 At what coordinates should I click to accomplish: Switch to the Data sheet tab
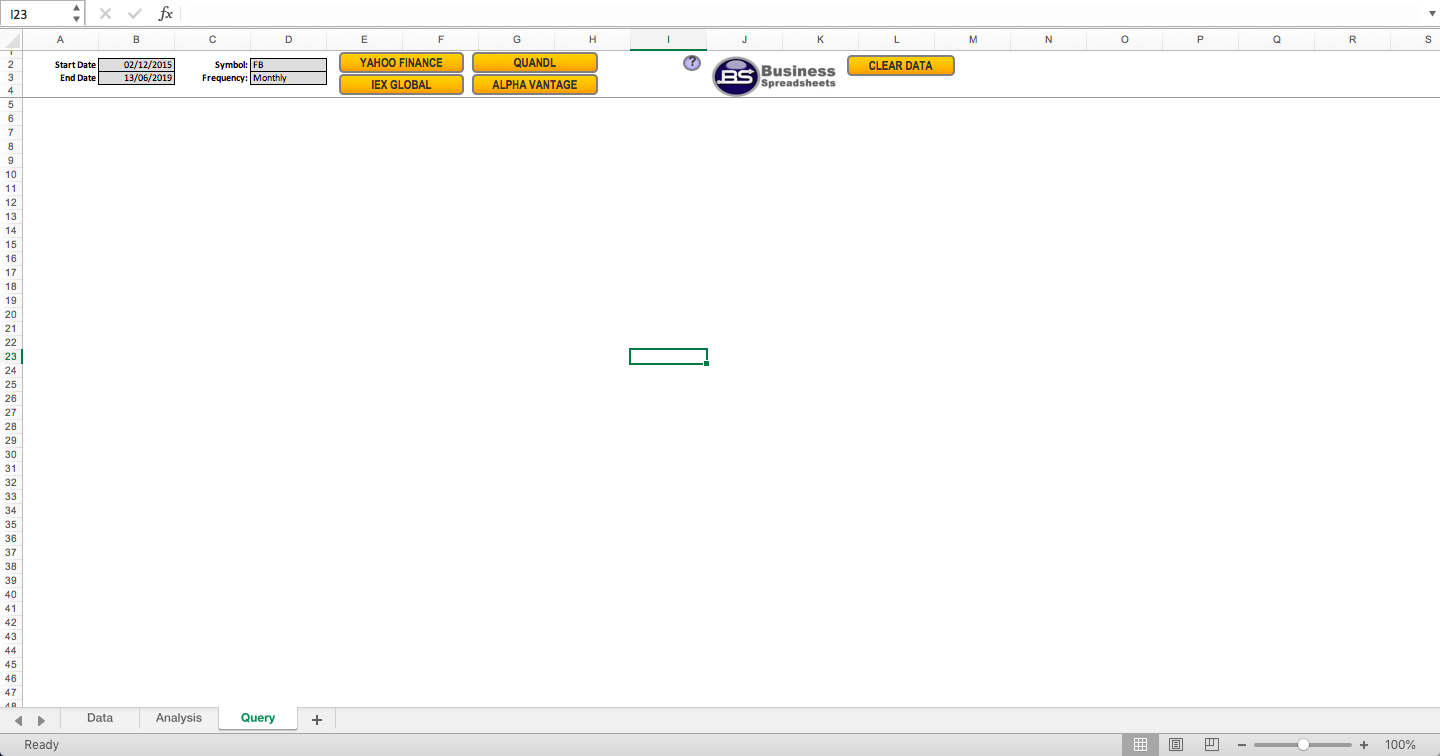point(100,718)
